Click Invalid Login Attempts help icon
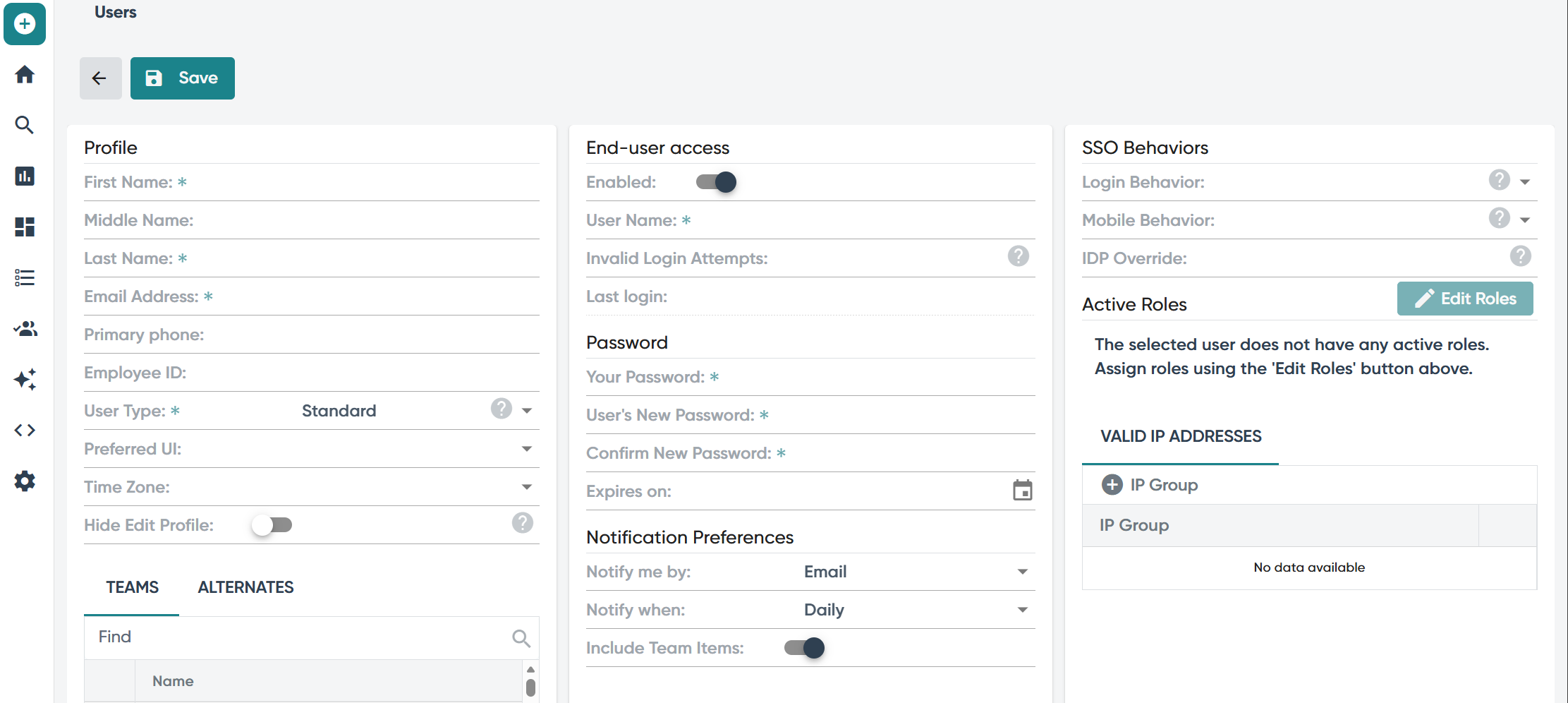Viewport: 1568px width, 703px height. (x=1018, y=256)
